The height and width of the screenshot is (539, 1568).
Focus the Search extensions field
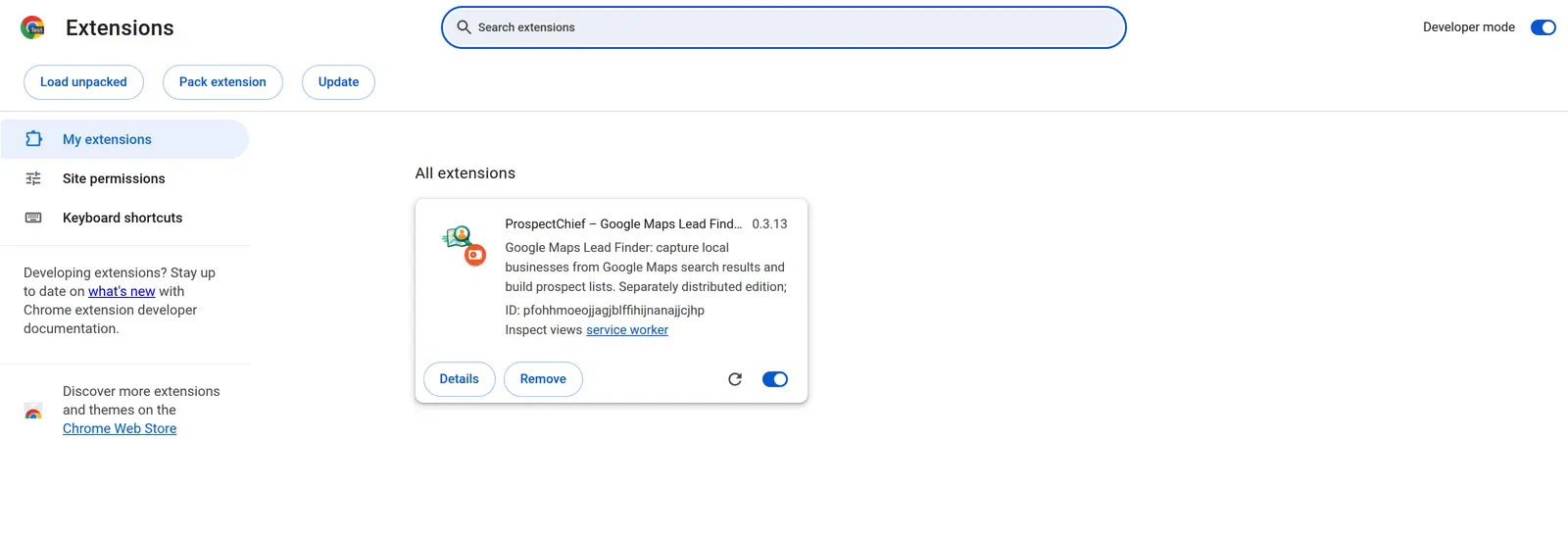(783, 27)
